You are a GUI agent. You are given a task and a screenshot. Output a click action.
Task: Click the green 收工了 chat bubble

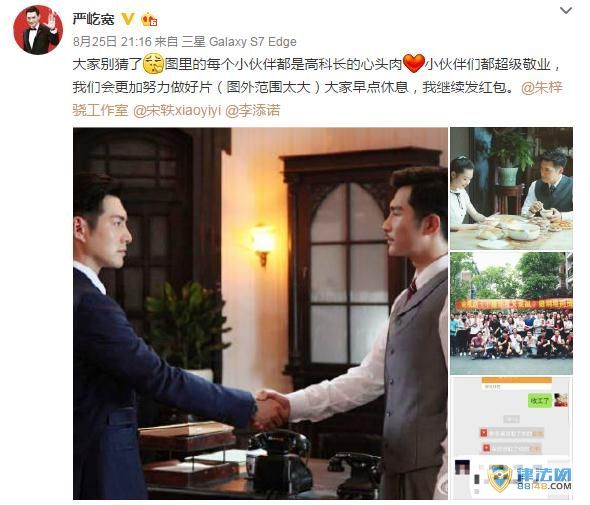pyautogui.click(x=540, y=401)
